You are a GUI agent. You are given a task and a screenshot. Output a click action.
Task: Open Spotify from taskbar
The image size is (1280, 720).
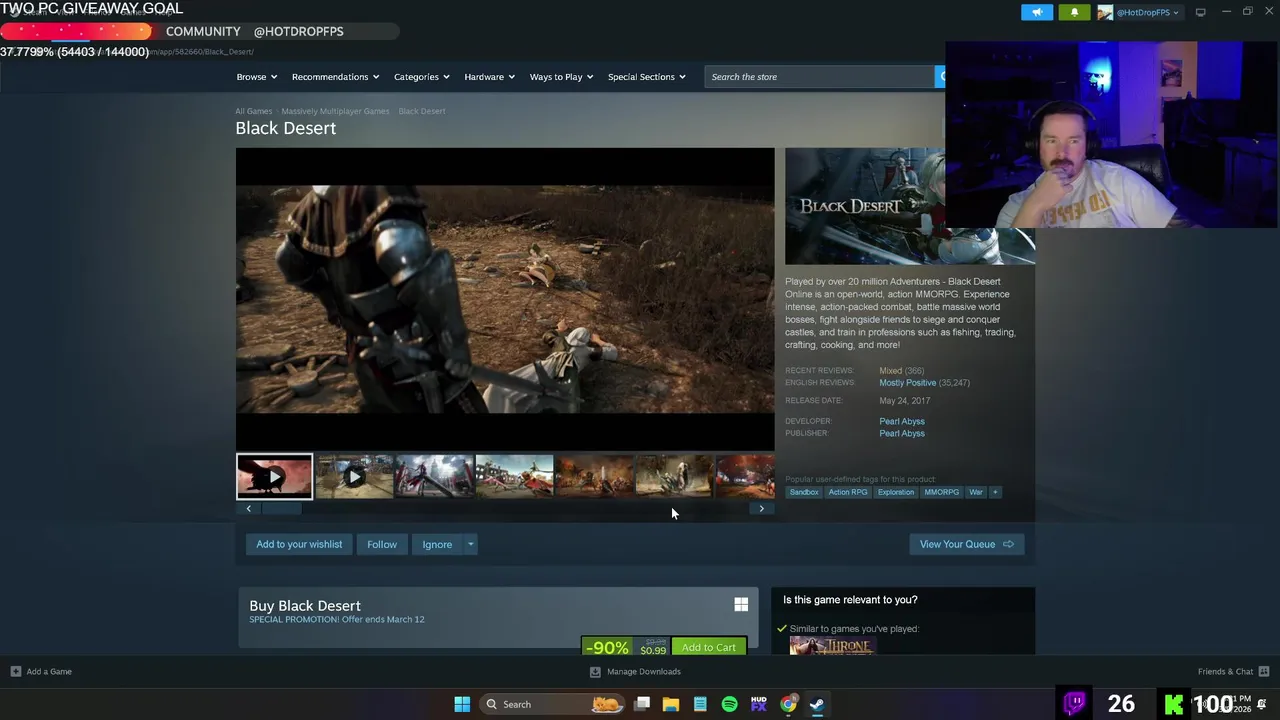[729, 704]
